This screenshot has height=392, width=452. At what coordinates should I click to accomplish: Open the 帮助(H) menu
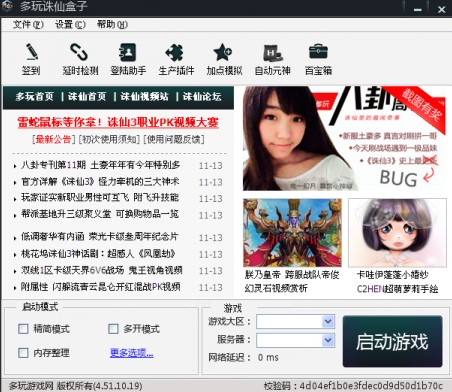click(112, 25)
